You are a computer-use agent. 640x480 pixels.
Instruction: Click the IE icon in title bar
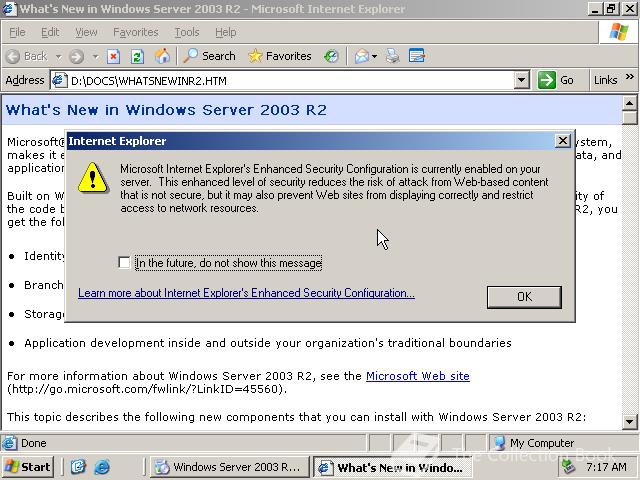[x=9, y=9]
